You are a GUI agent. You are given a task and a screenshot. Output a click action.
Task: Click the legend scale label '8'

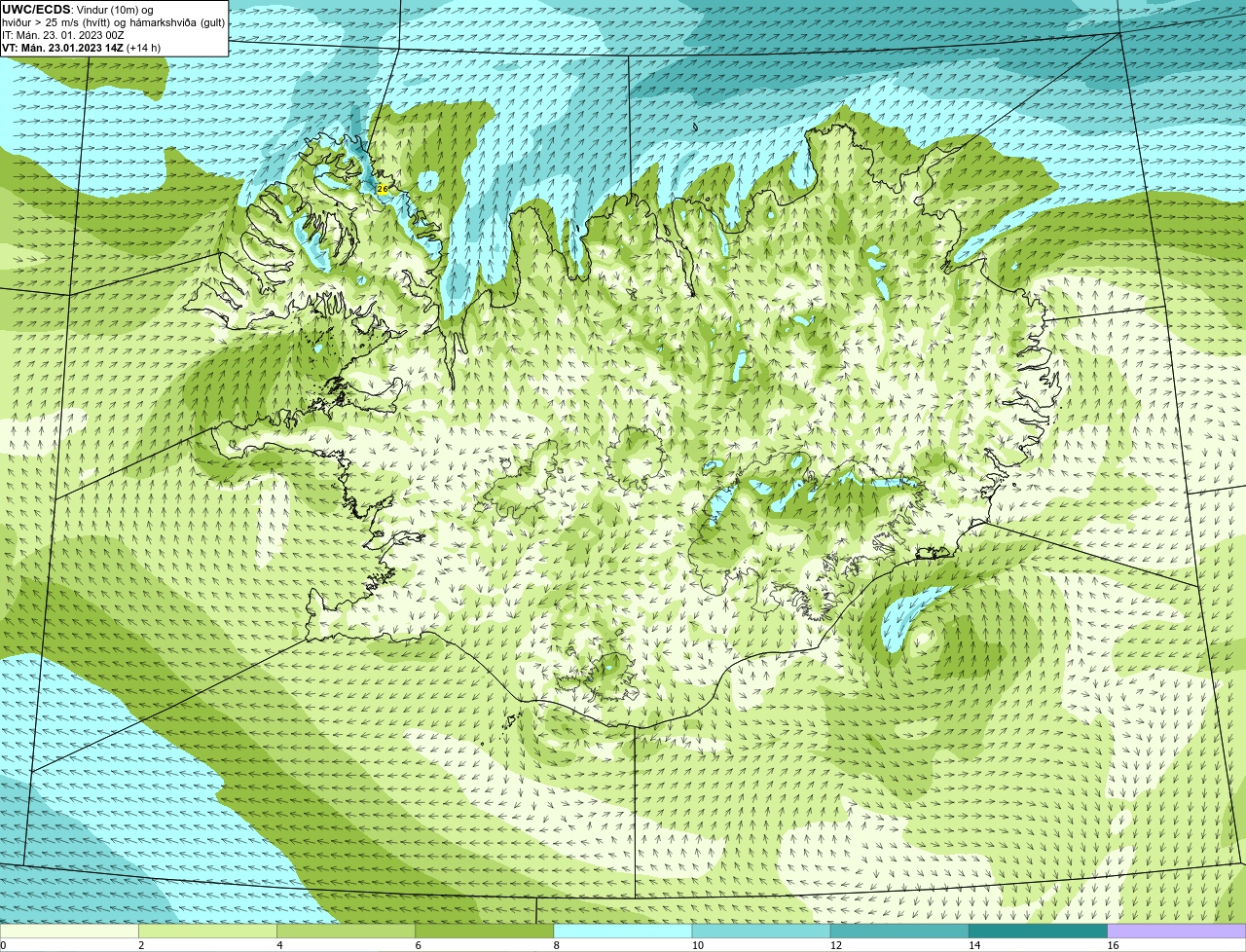coord(557,945)
